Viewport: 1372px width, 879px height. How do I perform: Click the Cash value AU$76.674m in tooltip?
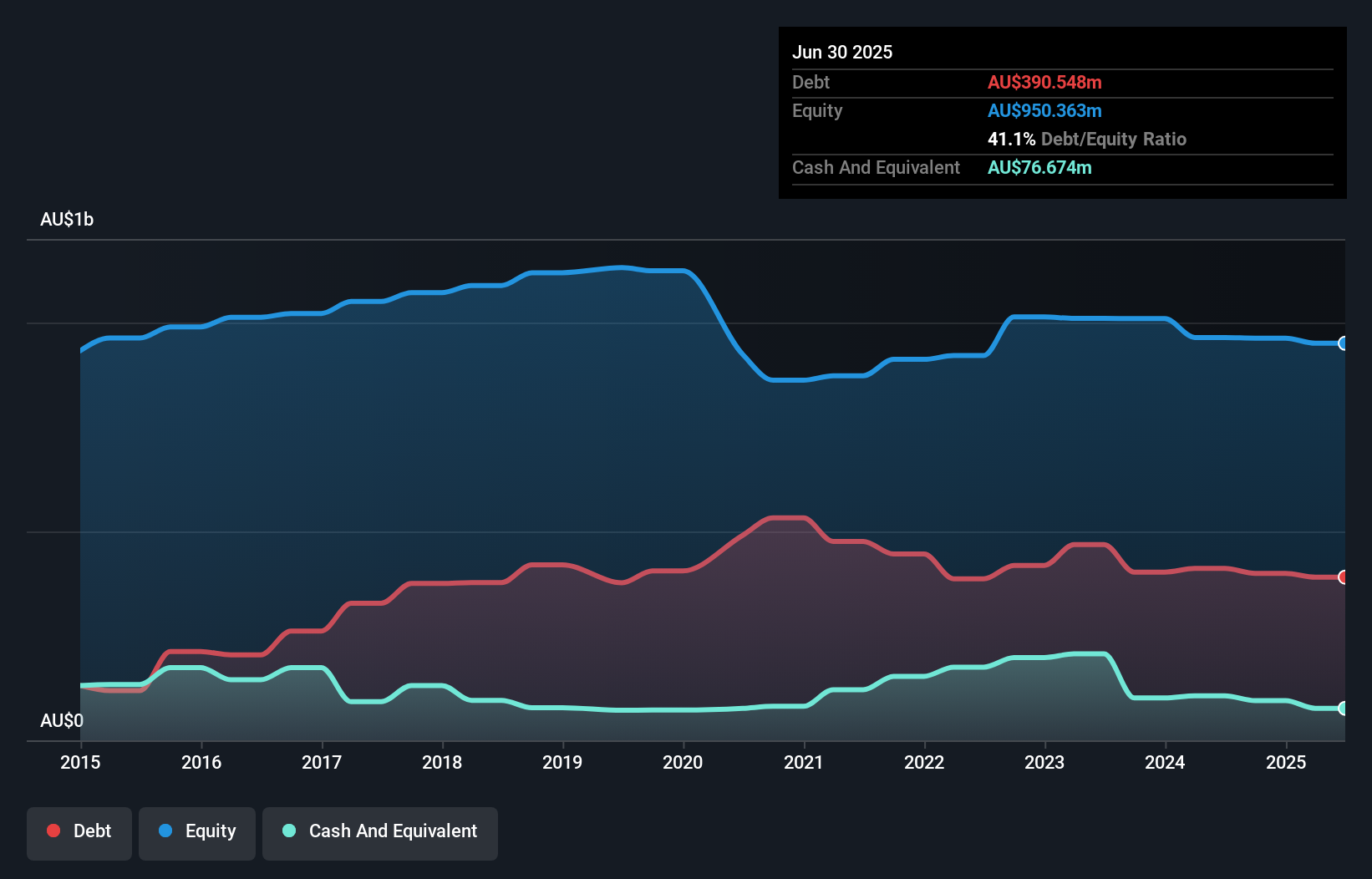pos(1039,168)
